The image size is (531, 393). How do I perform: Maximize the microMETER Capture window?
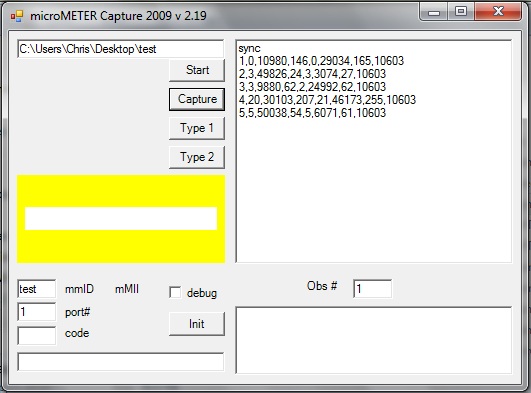click(x=461, y=12)
